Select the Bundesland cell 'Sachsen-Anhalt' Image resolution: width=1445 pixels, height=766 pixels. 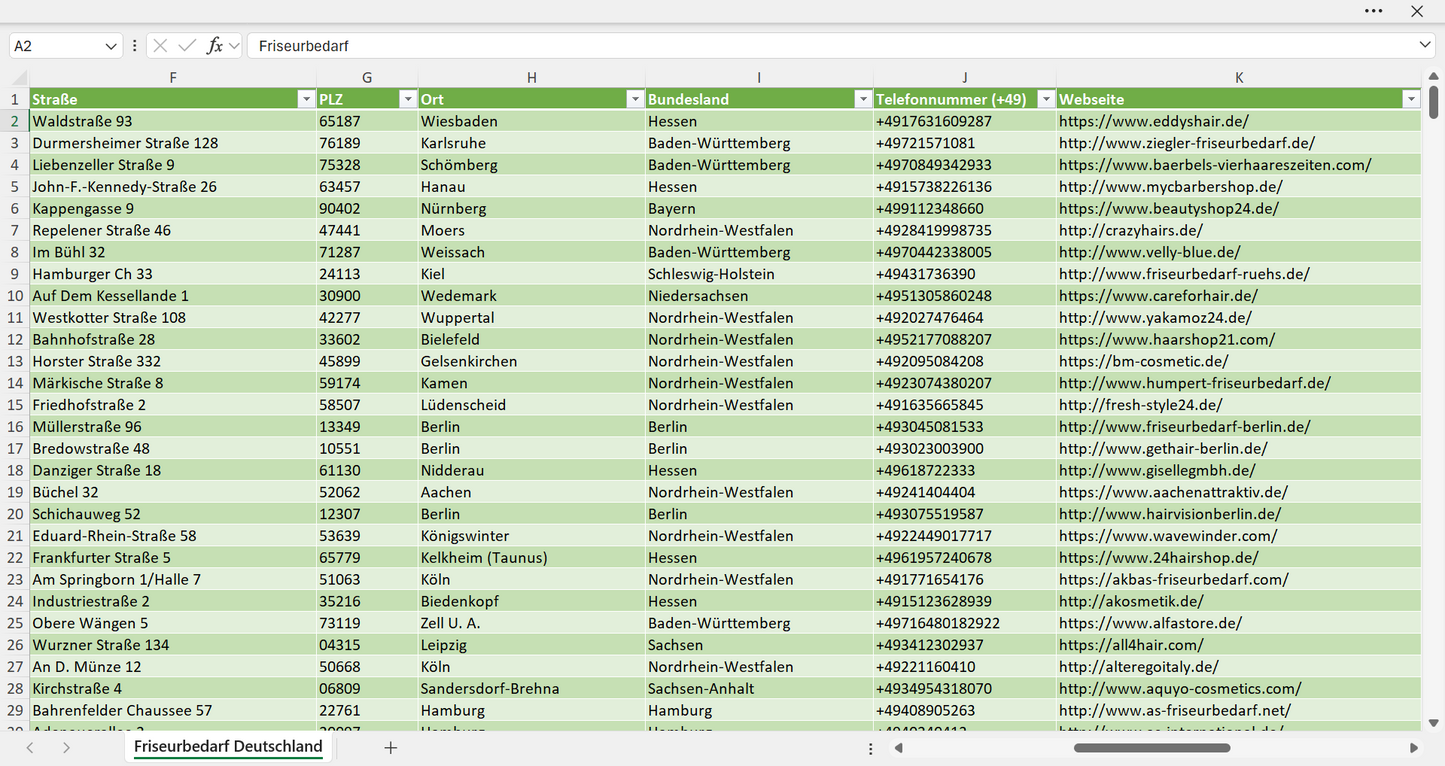(759, 689)
